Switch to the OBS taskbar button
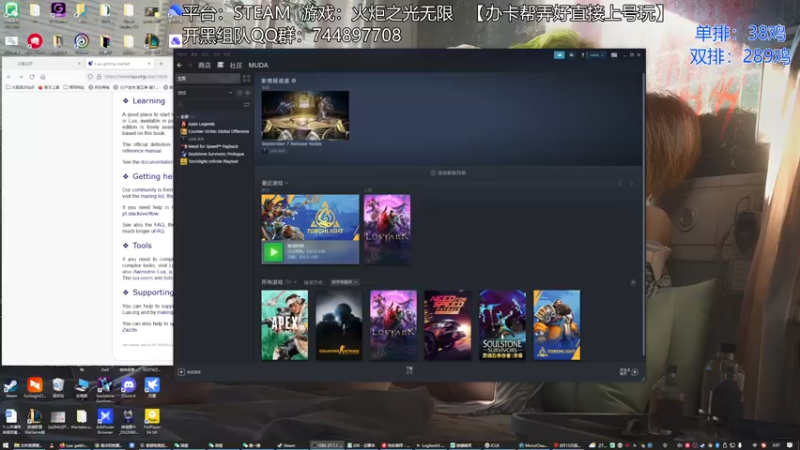The width and height of the screenshot is (800, 450). pos(327,445)
